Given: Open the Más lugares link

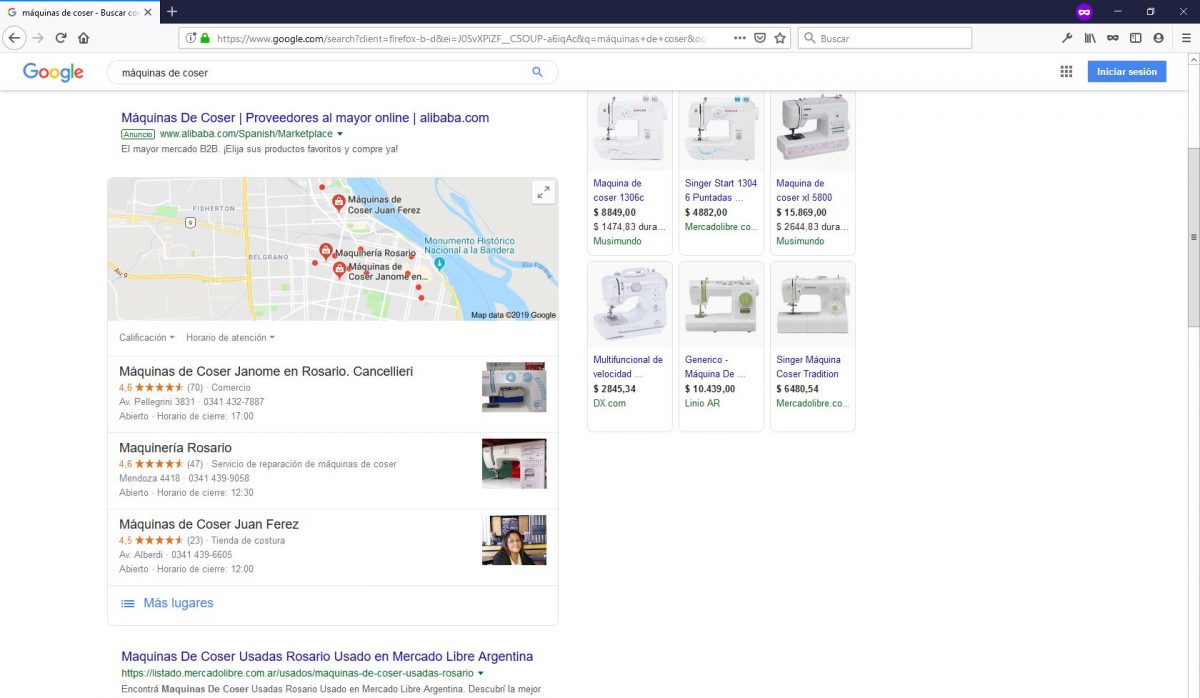Looking at the screenshot, I should point(177,603).
